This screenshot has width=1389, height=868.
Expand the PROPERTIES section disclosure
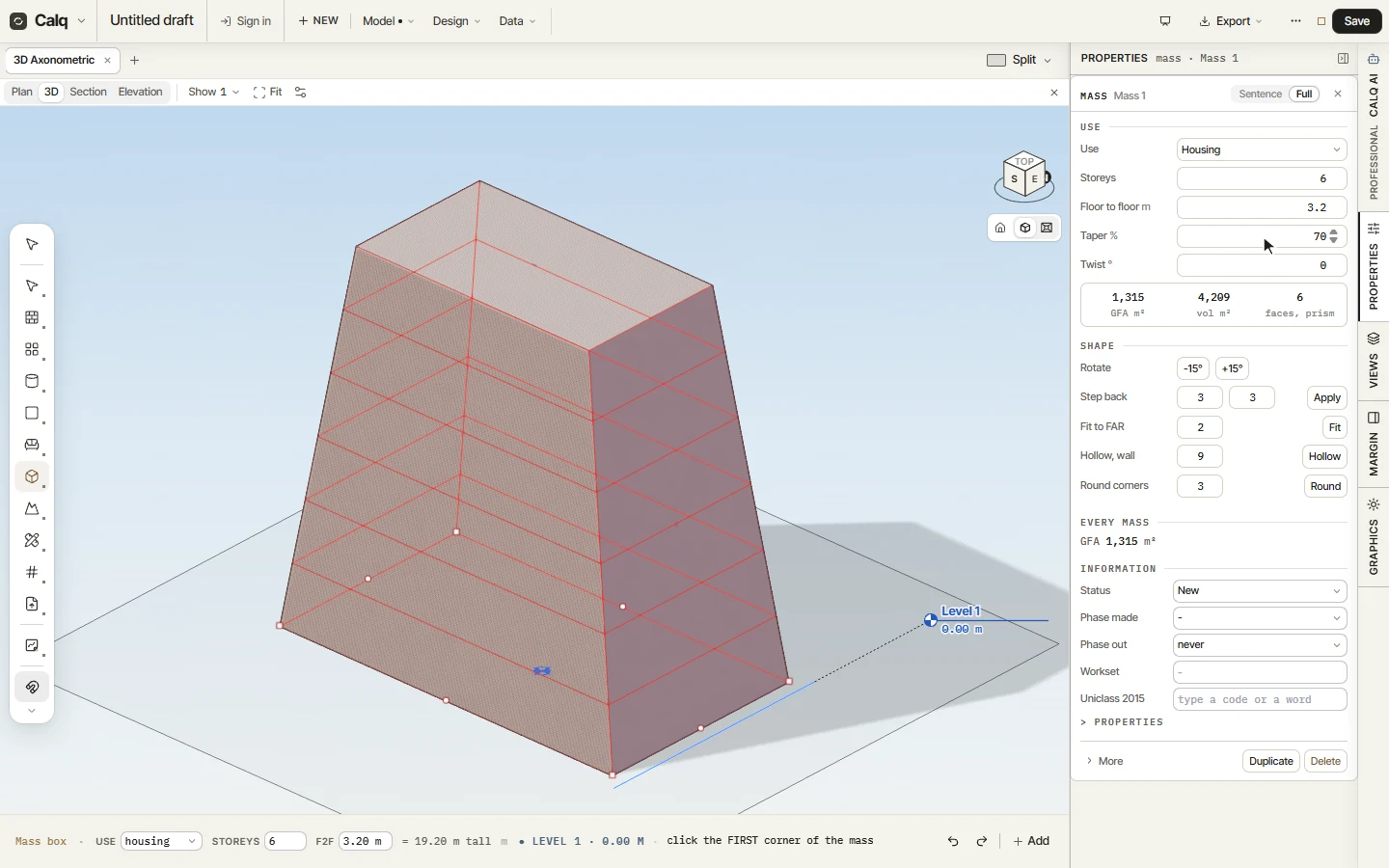1123,722
